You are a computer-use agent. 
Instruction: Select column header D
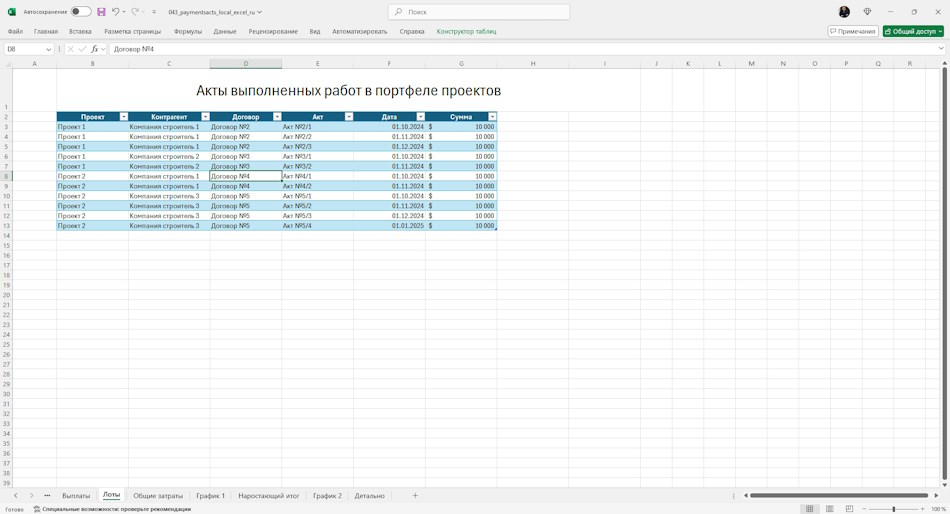[245, 64]
